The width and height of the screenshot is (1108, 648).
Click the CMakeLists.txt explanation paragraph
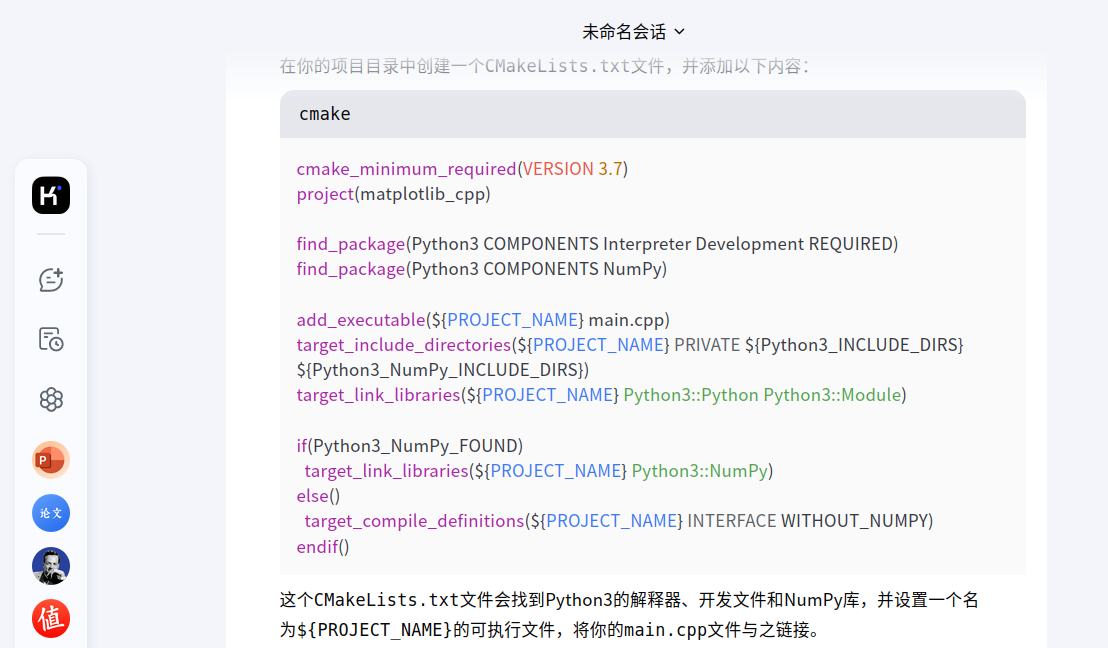tap(628, 614)
